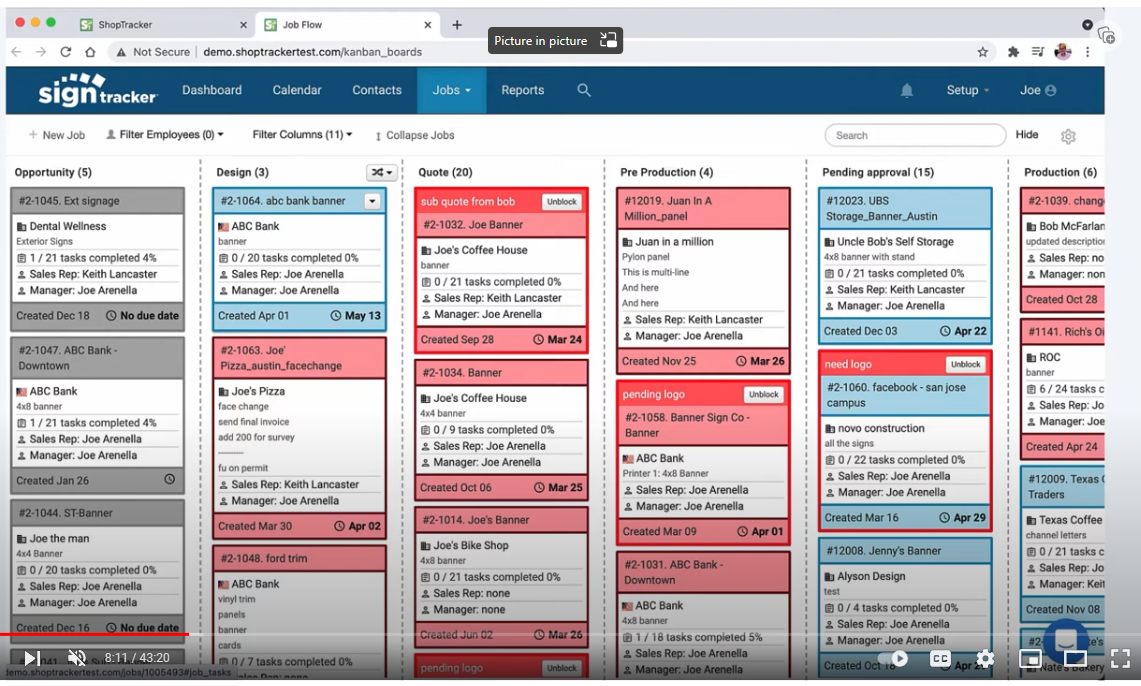Screen dimensions: 1141x686
Task: Open job #12008. Jenny's Banner
Action: 883,551
